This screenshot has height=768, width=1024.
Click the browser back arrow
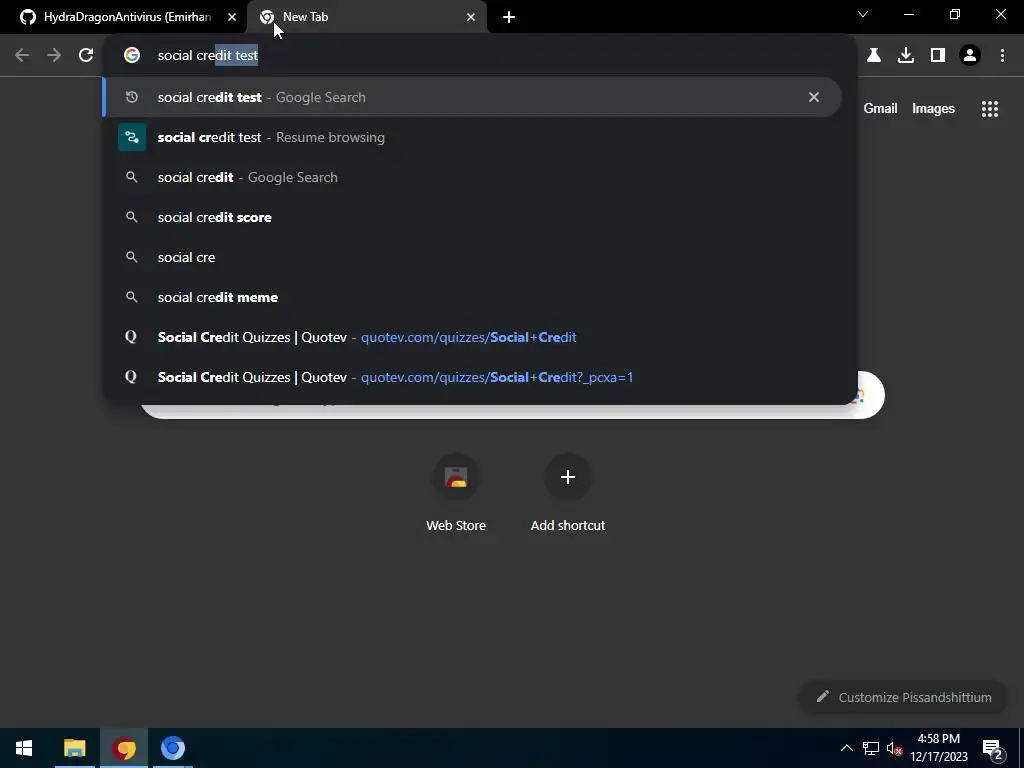coord(22,56)
